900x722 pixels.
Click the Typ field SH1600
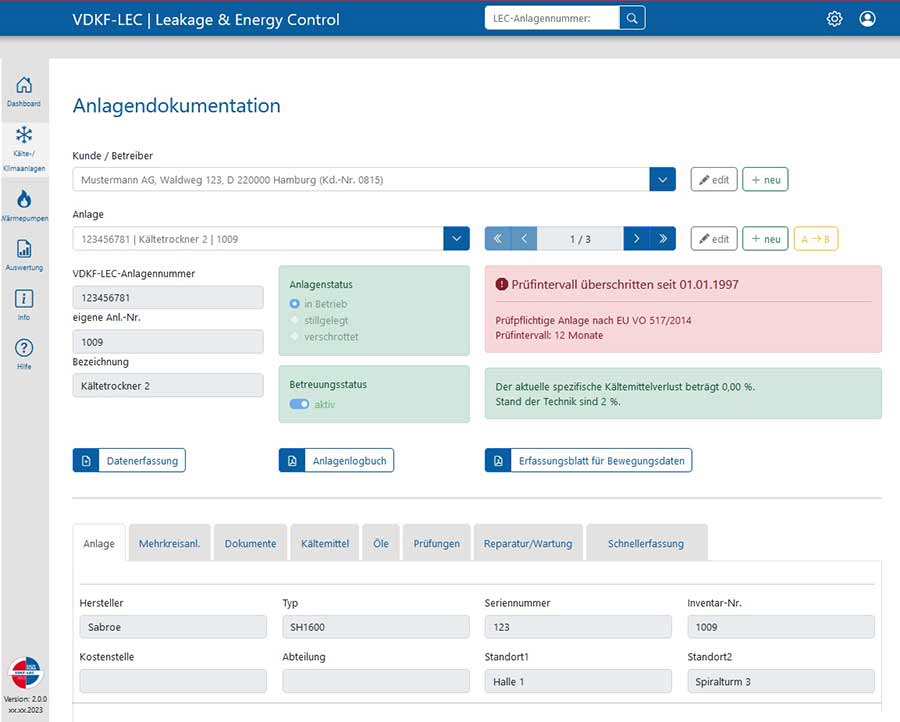[376, 627]
